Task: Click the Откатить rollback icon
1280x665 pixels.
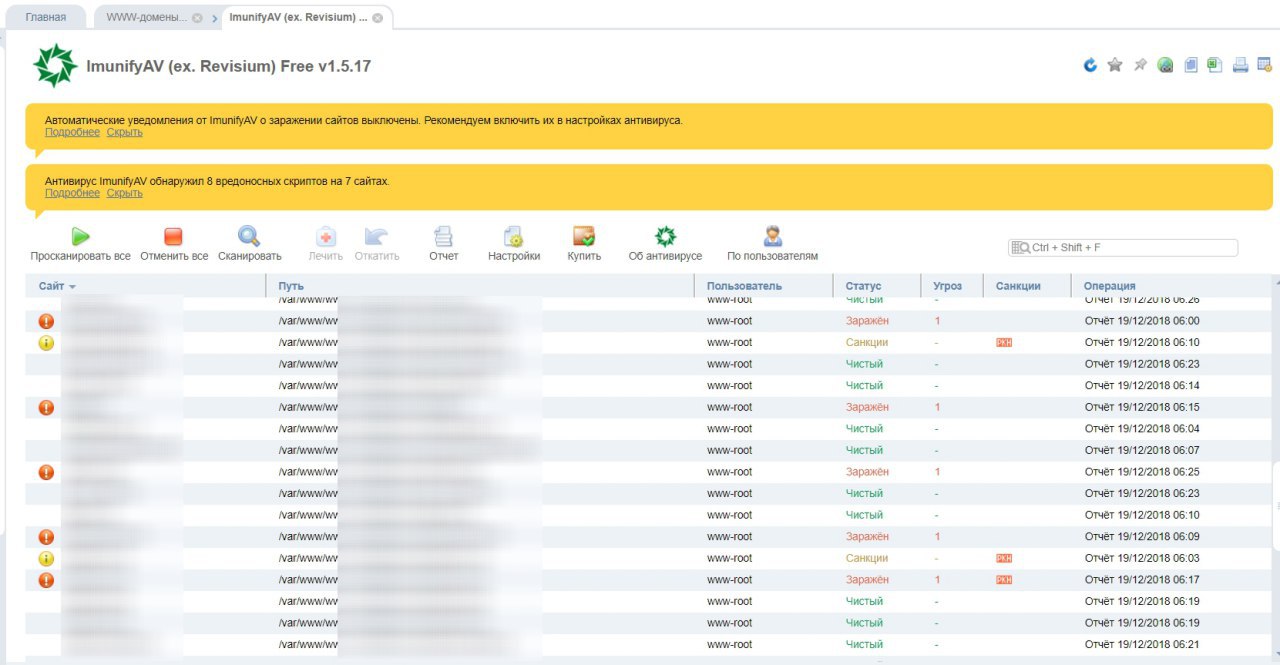Action: 377,237
